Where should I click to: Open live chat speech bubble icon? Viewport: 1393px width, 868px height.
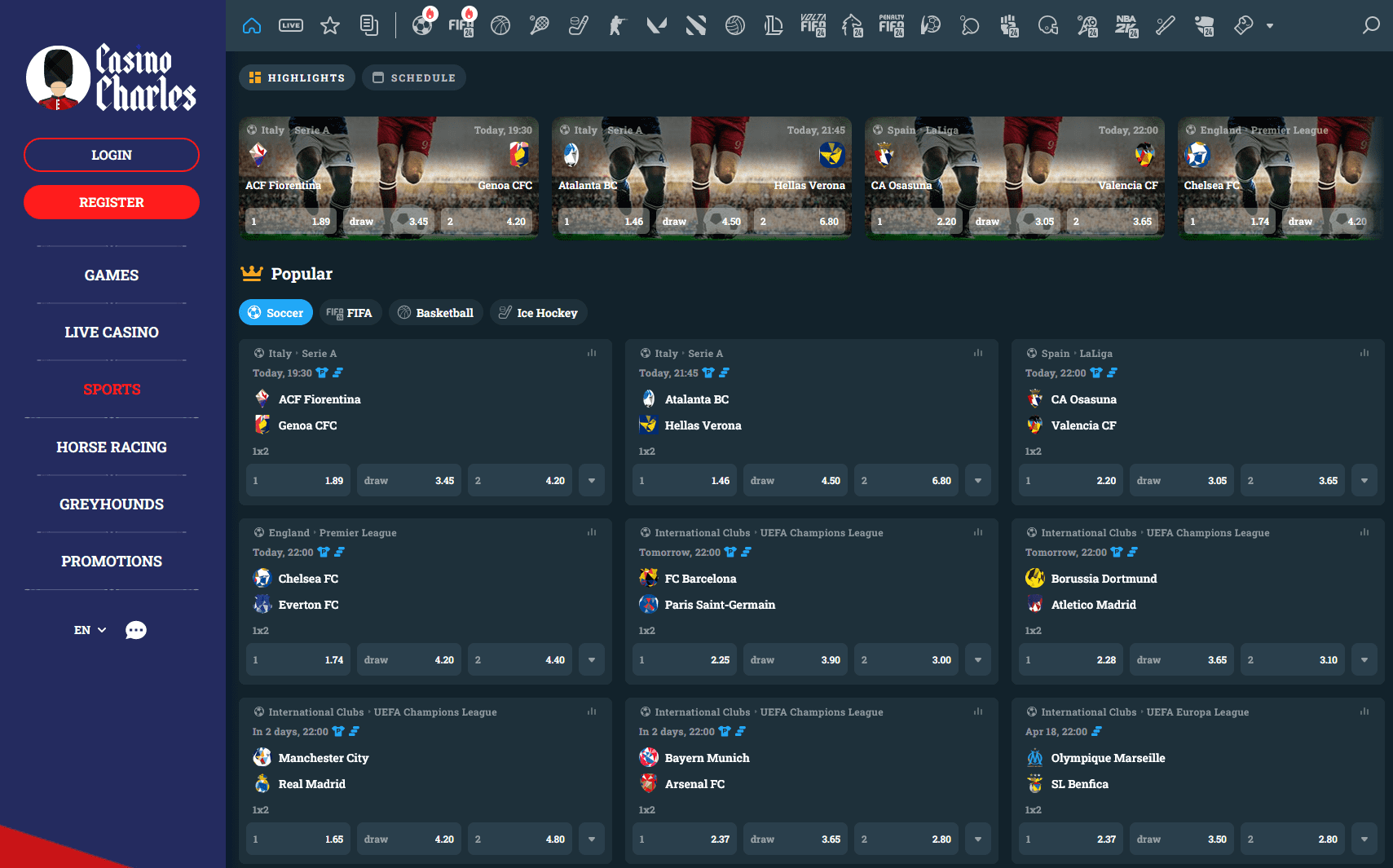(136, 630)
